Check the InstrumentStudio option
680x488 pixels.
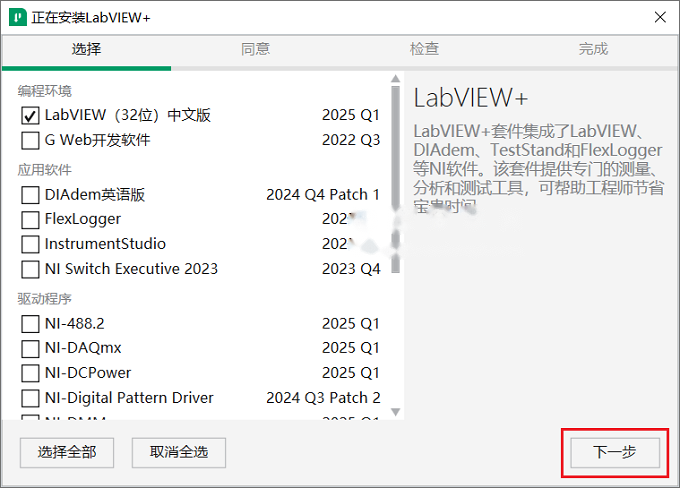tap(30, 245)
